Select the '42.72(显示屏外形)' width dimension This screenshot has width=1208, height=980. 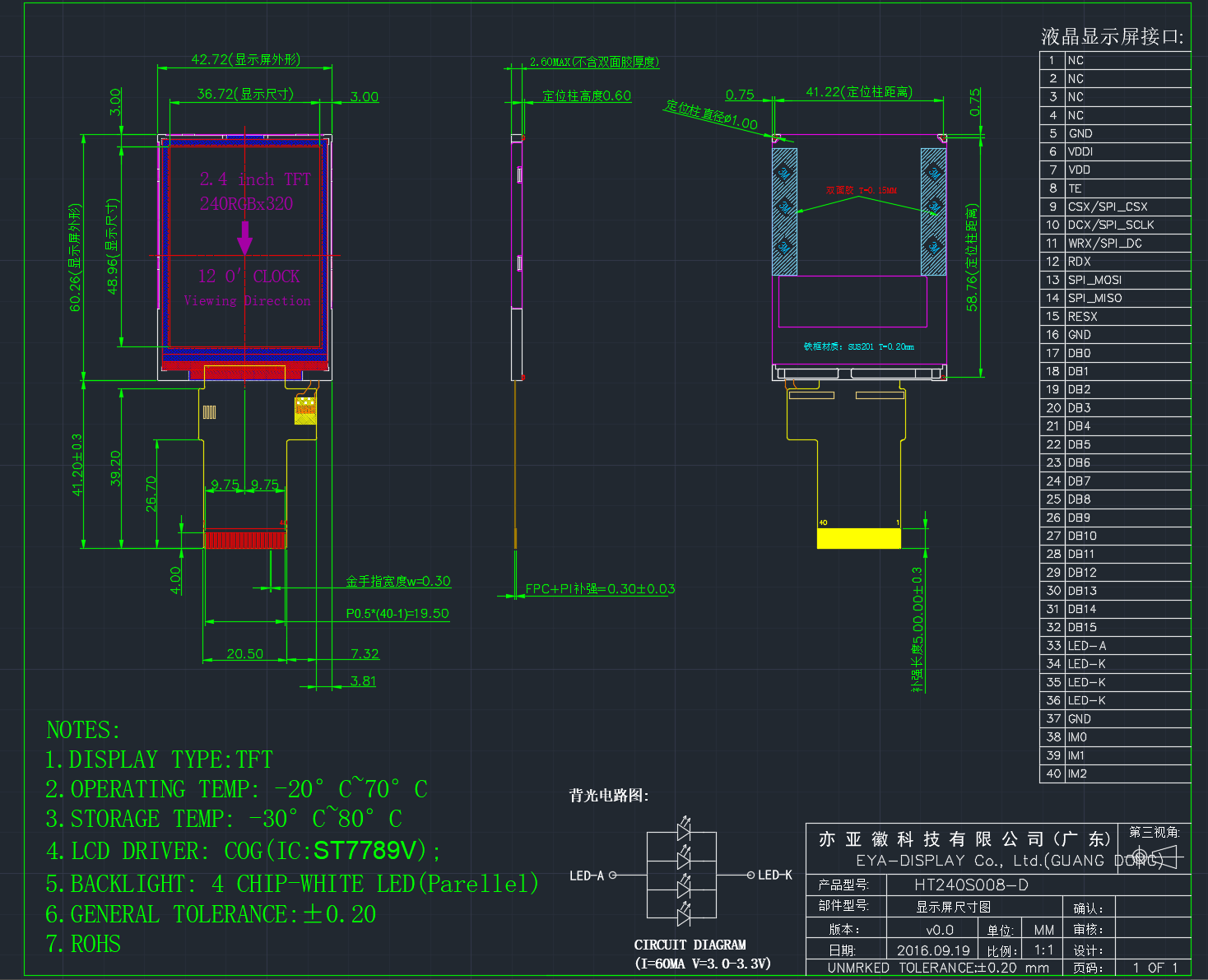(x=245, y=59)
